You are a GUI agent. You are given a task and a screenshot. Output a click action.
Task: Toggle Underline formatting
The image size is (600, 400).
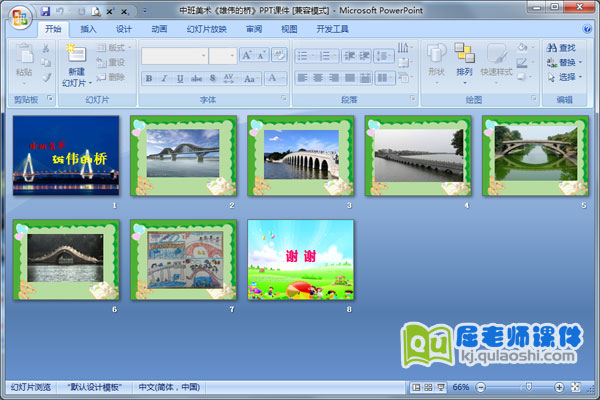[181, 78]
